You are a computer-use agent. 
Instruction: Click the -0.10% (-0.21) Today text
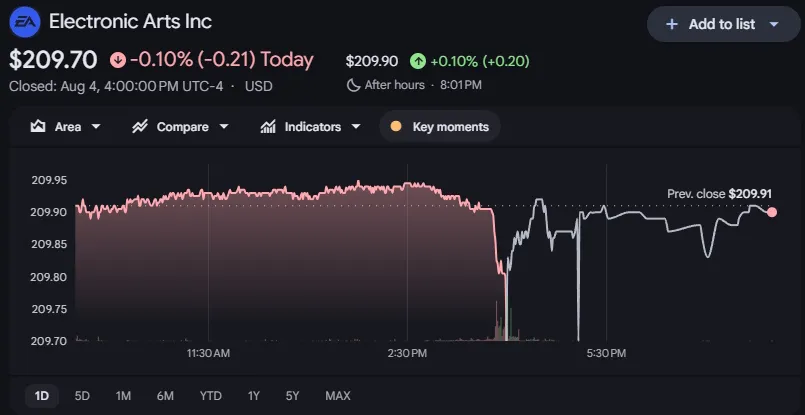pyautogui.click(x=222, y=60)
